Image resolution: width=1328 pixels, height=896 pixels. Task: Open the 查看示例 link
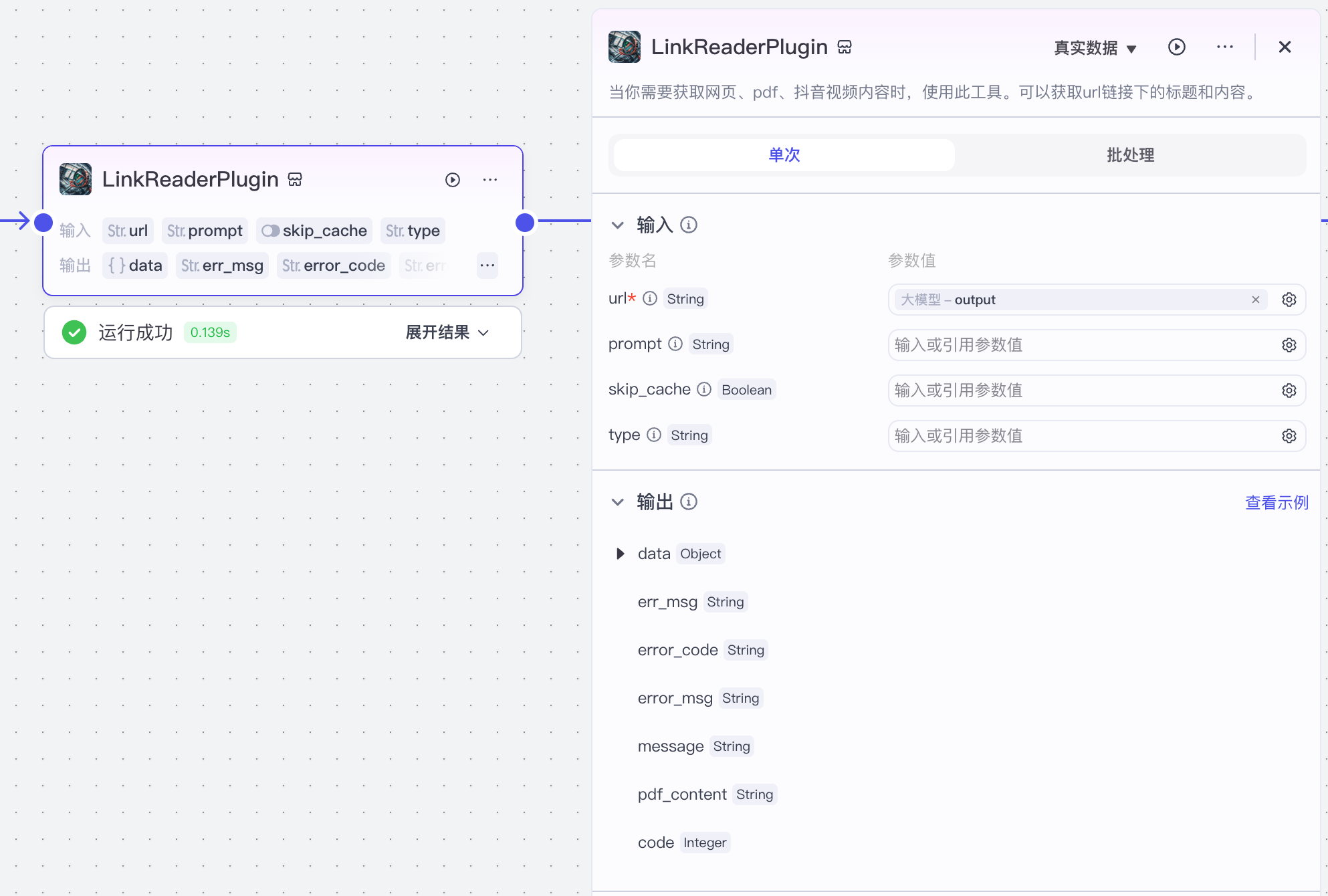tap(1276, 502)
